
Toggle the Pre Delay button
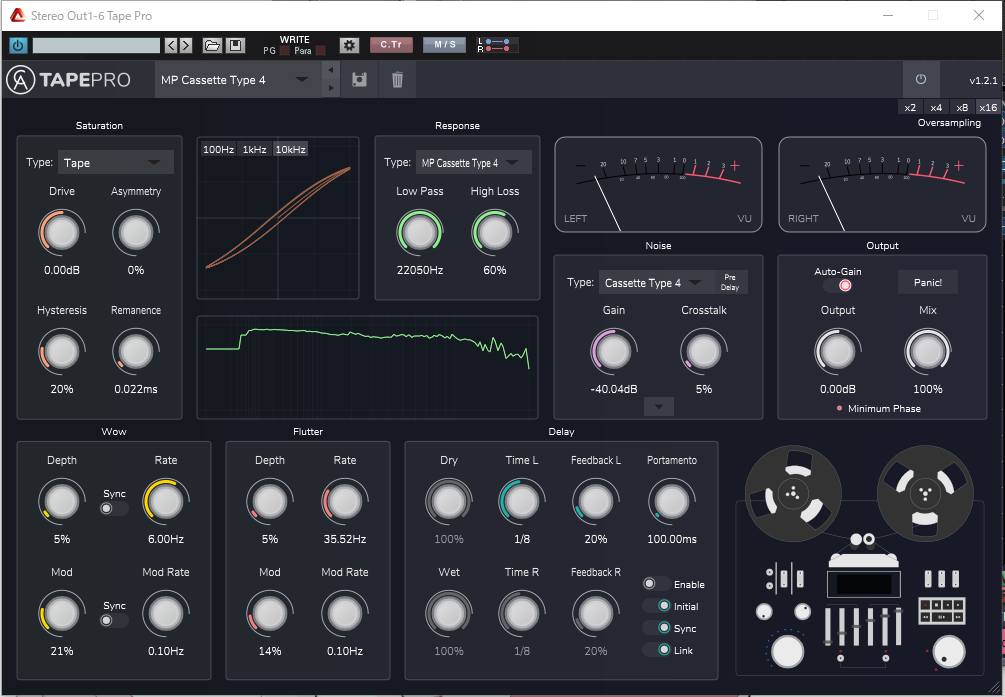click(x=729, y=282)
